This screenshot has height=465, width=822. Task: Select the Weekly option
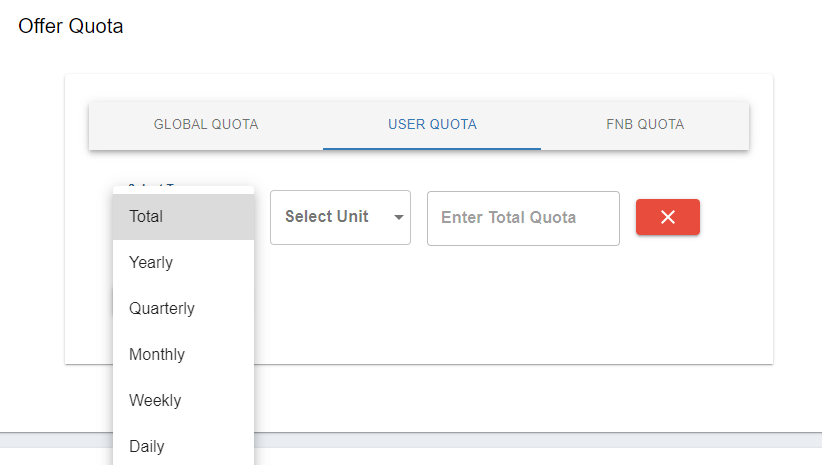pos(183,400)
